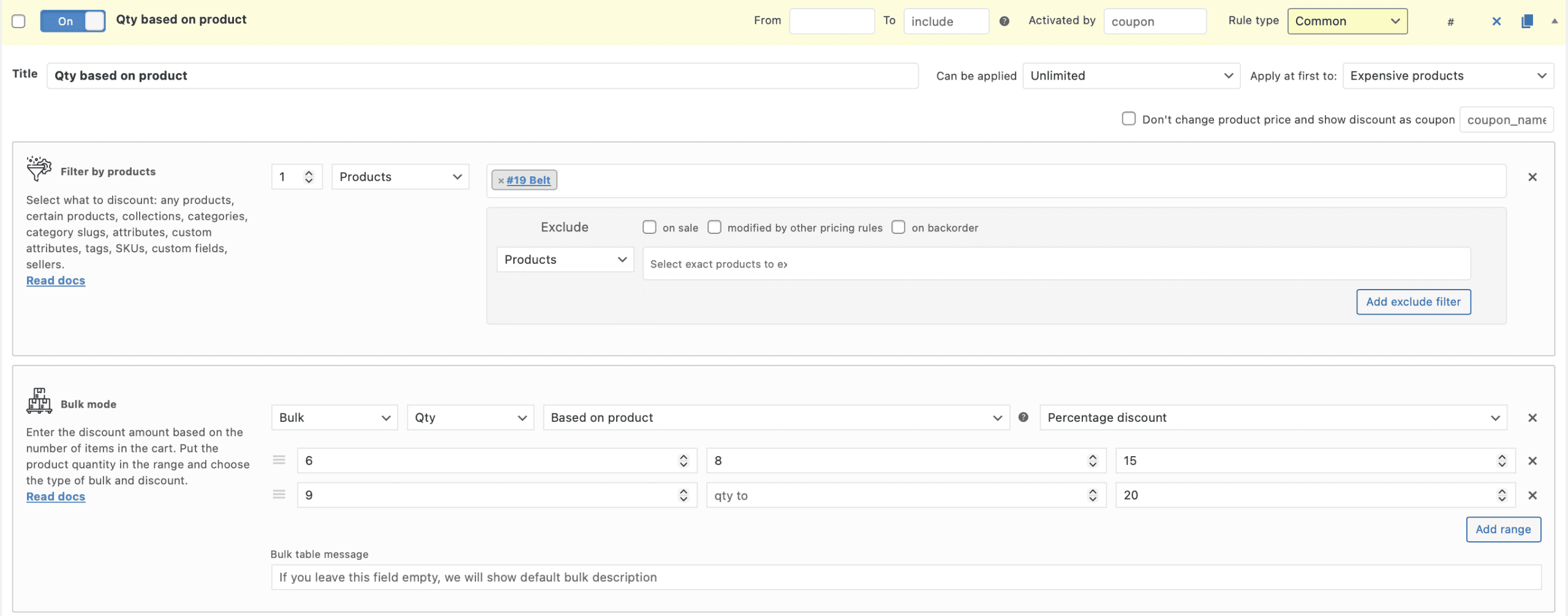1568x616 pixels.
Task: Open the Percentage discount type dropdown
Action: click(x=1273, y=418)
